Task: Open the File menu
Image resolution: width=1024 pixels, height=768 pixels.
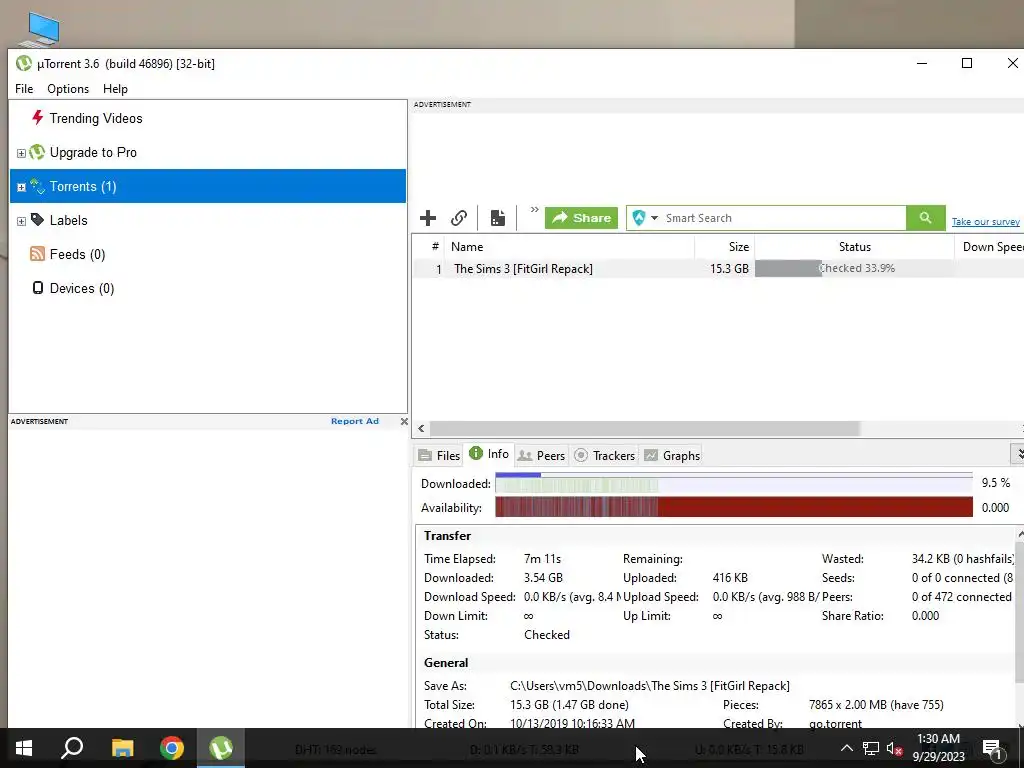Action: coord(24,89)
